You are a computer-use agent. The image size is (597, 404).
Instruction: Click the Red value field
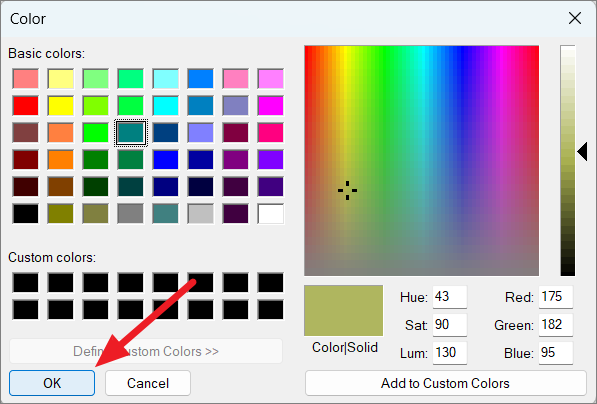[x=555, y=297]
